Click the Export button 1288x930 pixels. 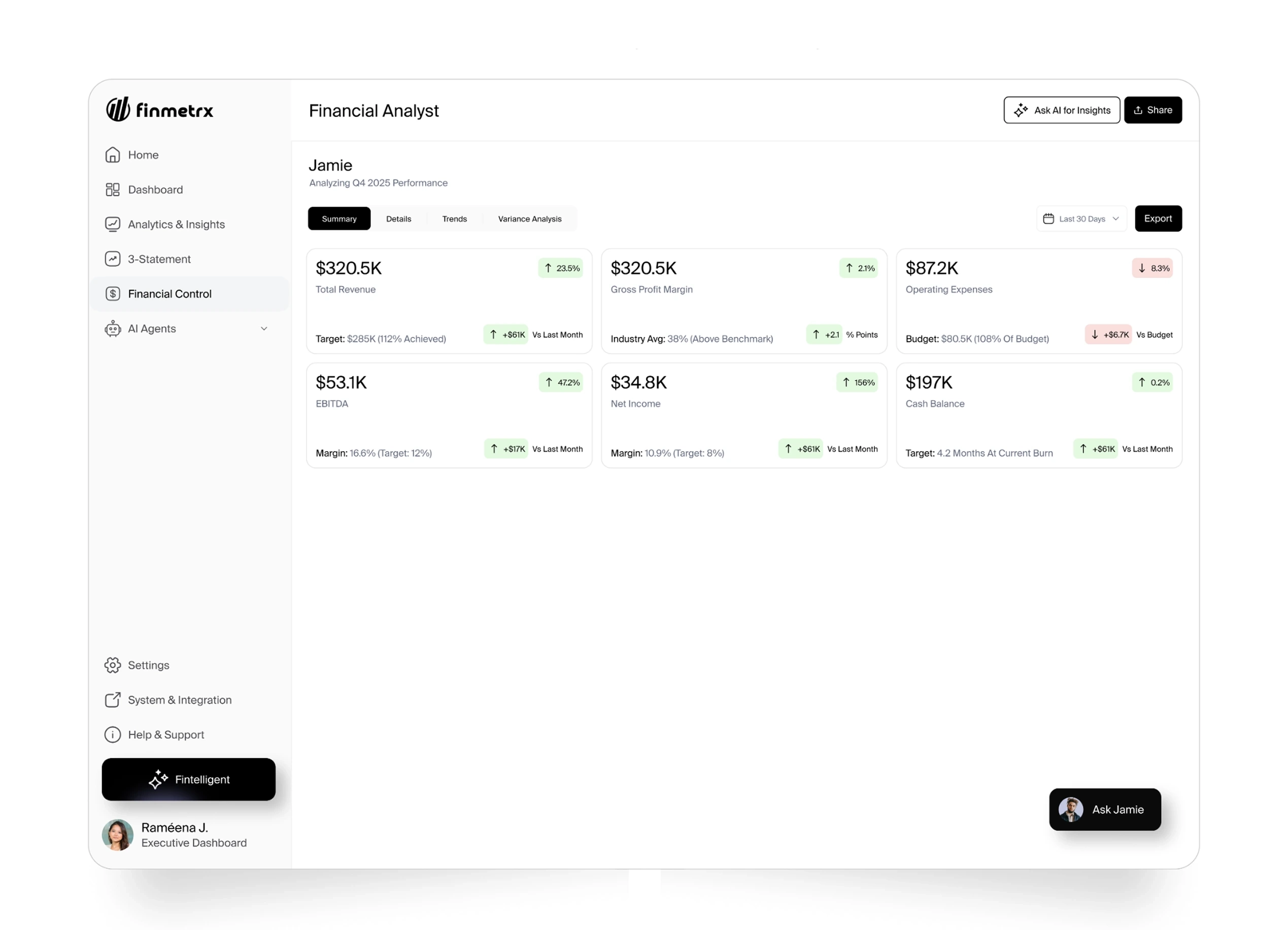tap(1158, 219)
